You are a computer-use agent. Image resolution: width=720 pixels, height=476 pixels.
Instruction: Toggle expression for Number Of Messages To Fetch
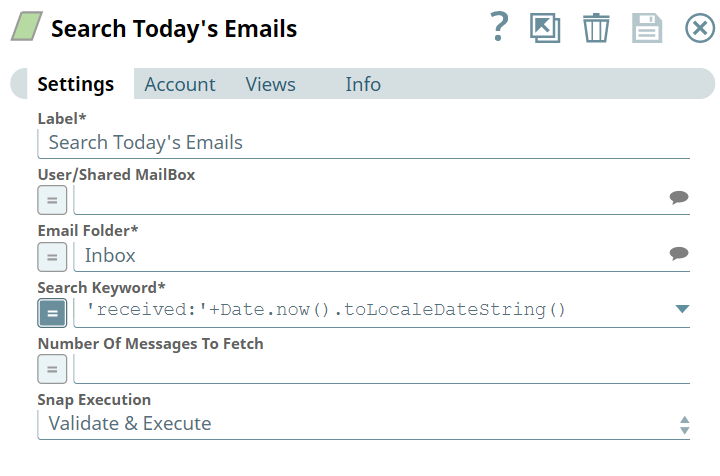click(x=52, y=369)
